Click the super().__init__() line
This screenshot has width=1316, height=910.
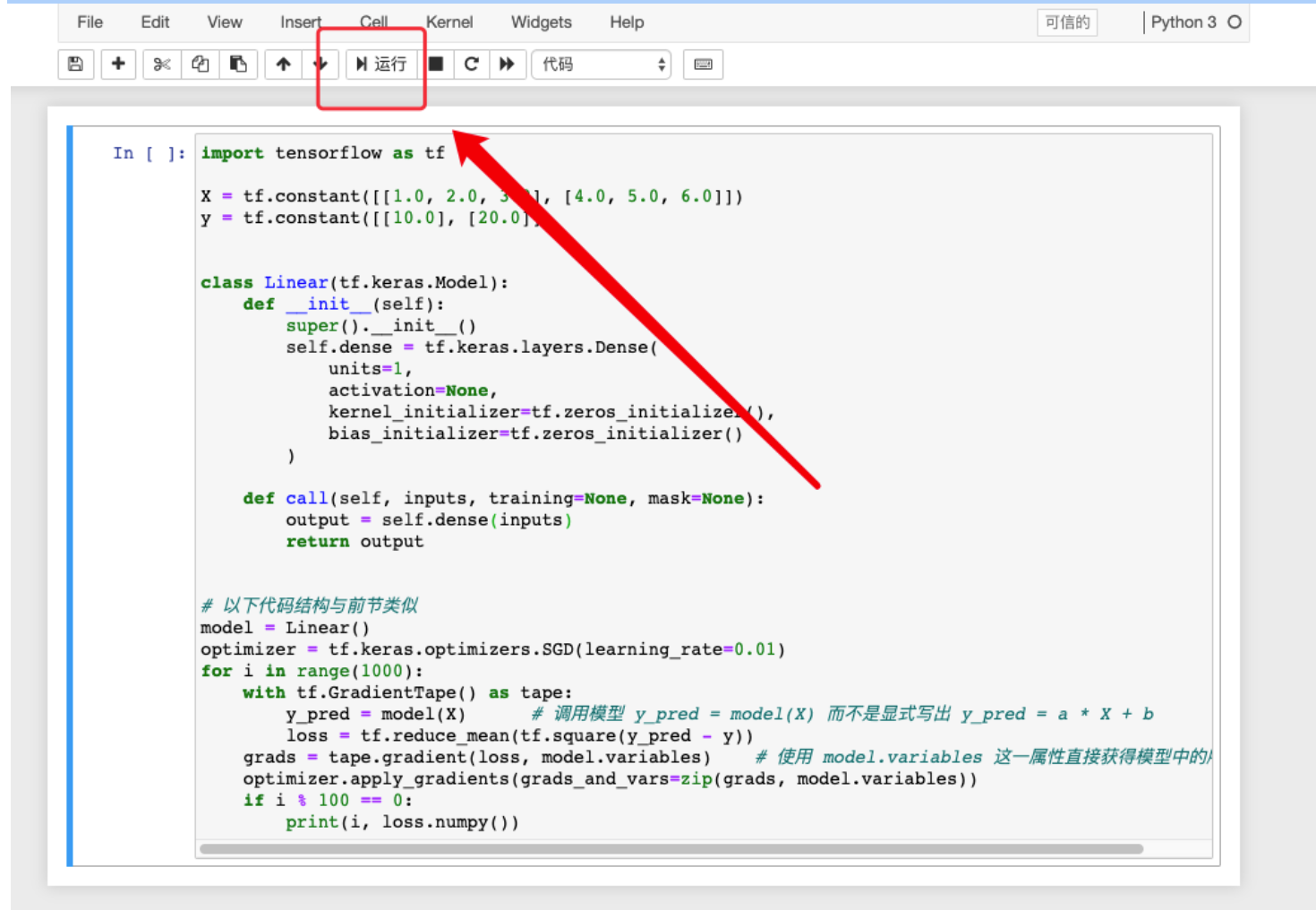click(x=381, y=326)
